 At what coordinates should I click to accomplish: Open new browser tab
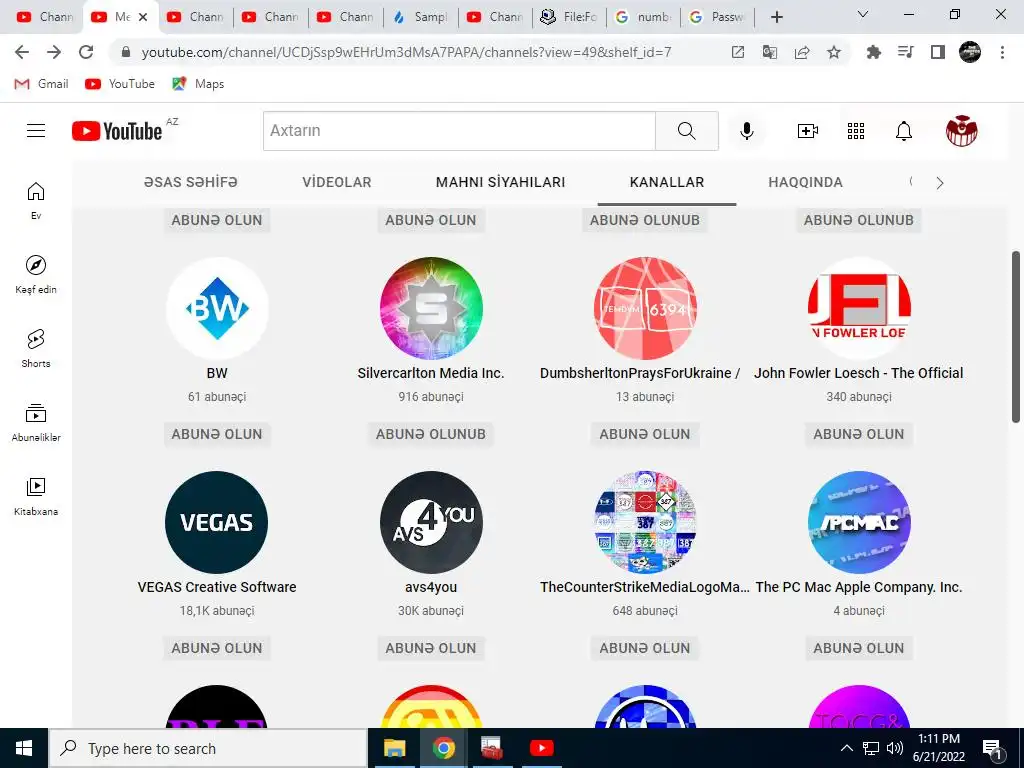pos(776,17)
